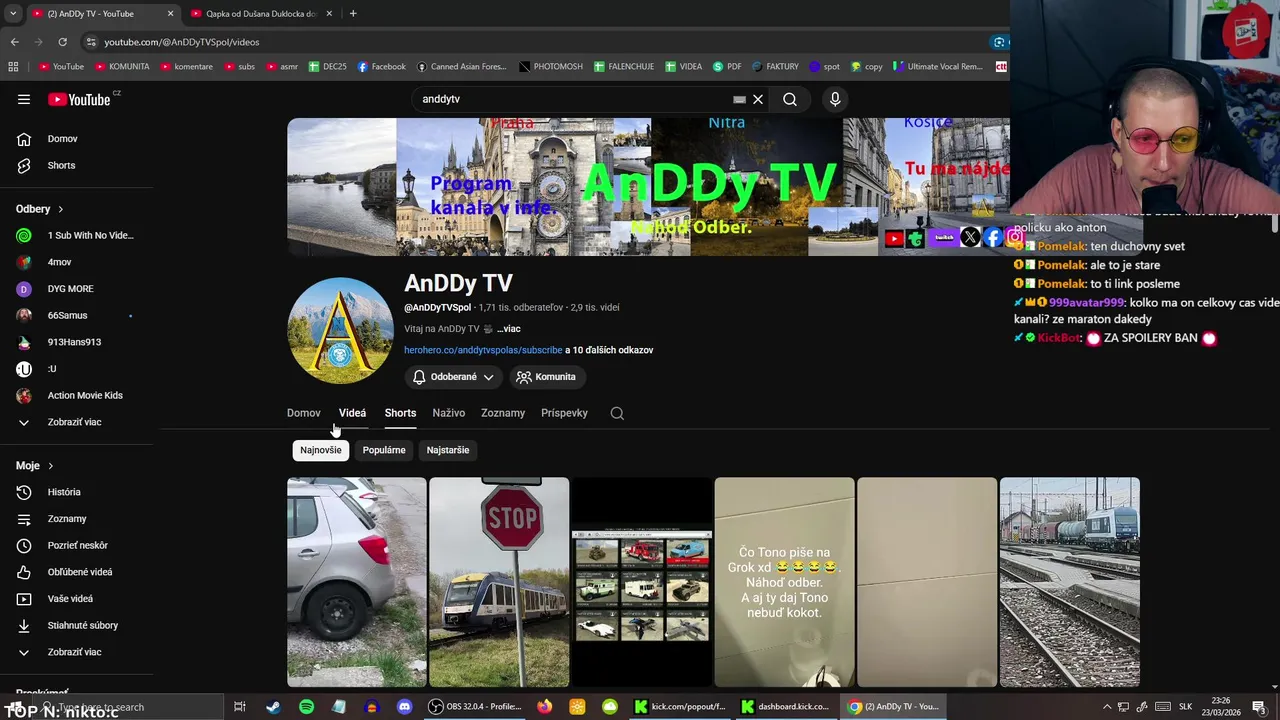Open Obľúbené videá liked videos
Screen dimensions: 1280x720
point(78,572)
